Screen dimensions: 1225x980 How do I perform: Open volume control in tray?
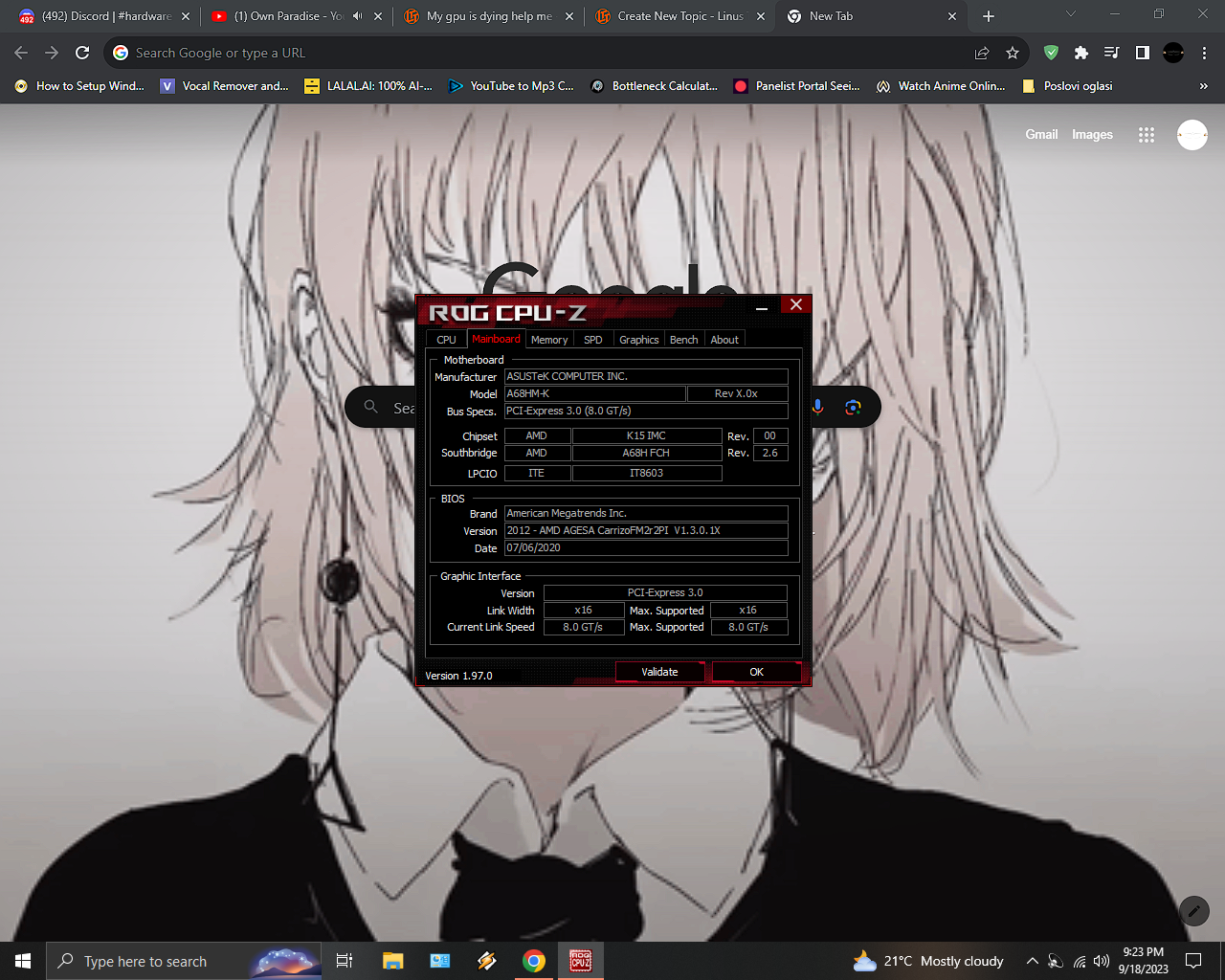tap(1102, 961)
